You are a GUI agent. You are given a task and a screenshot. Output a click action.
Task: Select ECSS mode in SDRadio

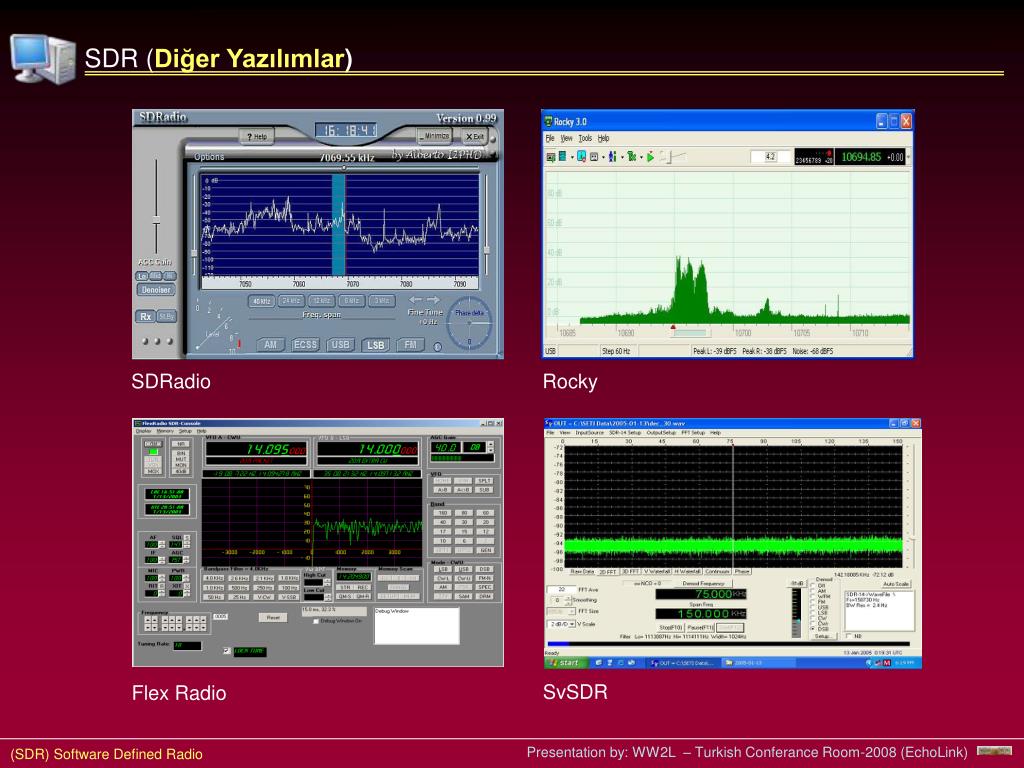(305, 344)
